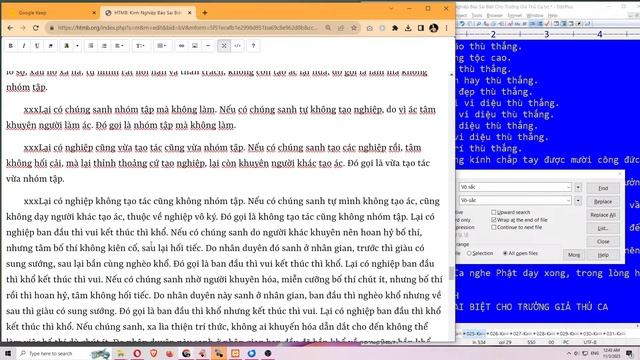This screenshot has width=640, height=360.
Task: Switch to code view in editor
Action: 238,46
